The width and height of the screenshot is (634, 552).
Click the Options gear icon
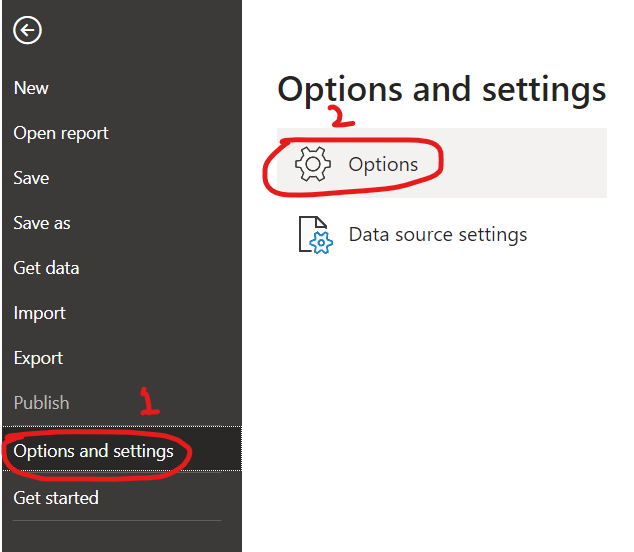pyautogui.click(x=313, y=164)
